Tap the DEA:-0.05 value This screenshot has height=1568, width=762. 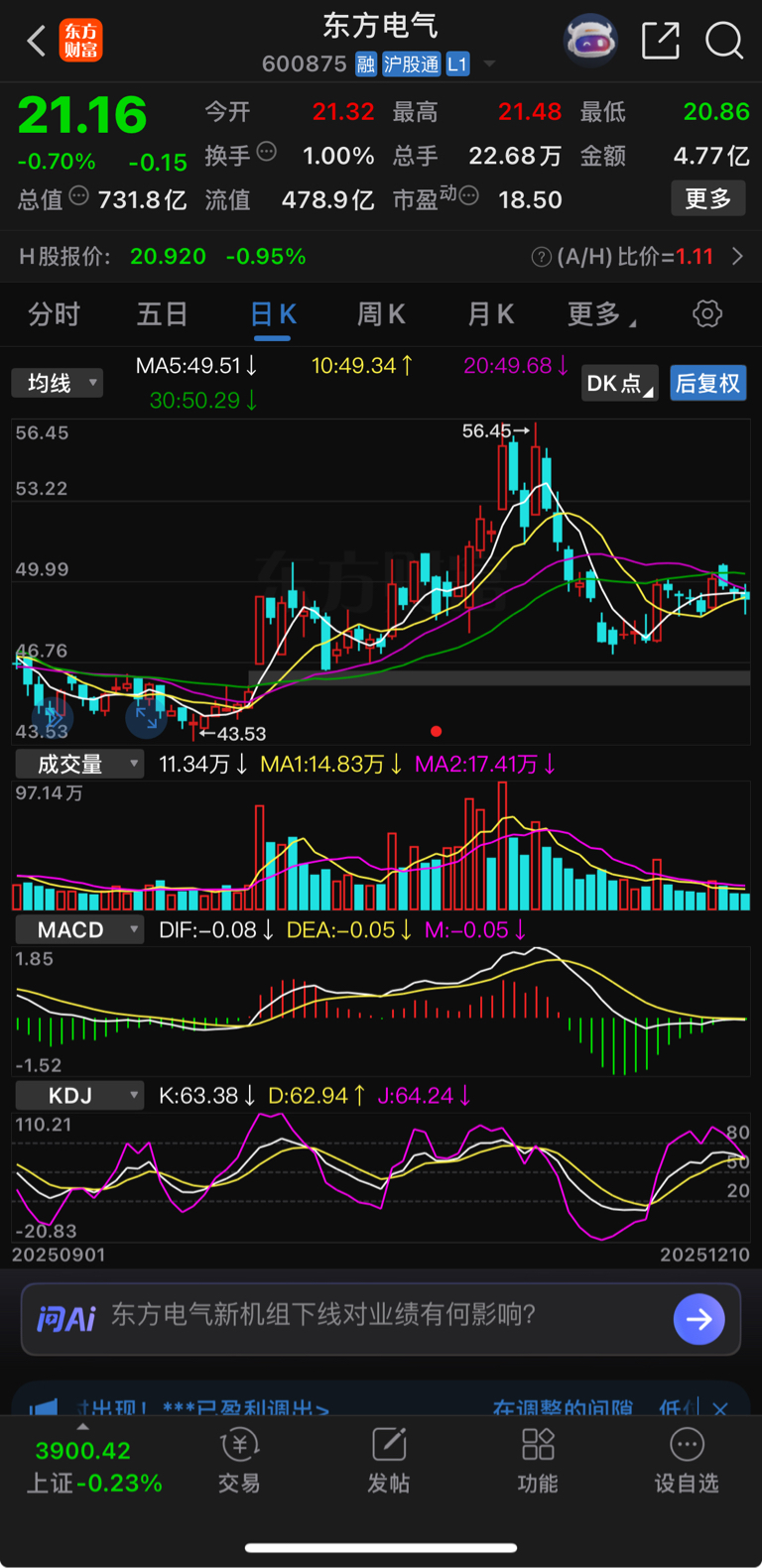[x=348, y=930]
